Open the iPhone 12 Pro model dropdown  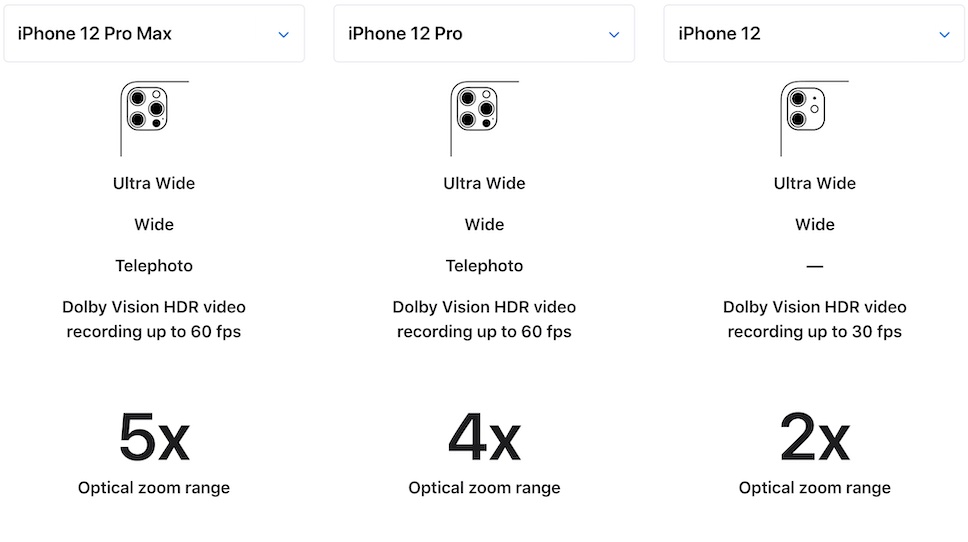coord(483,34)
